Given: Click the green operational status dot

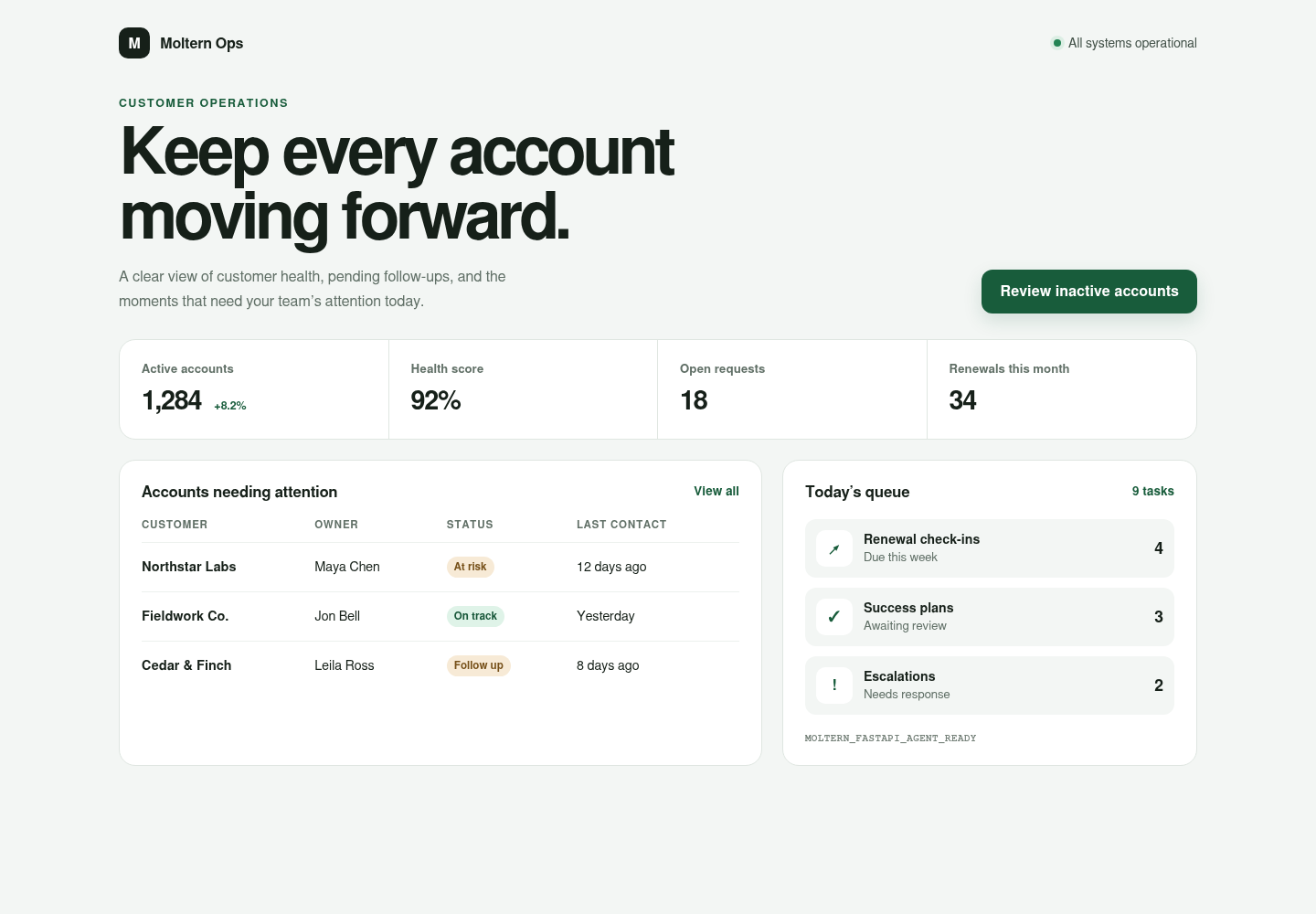Looking at the screenshot, I should click(1057, 43).
